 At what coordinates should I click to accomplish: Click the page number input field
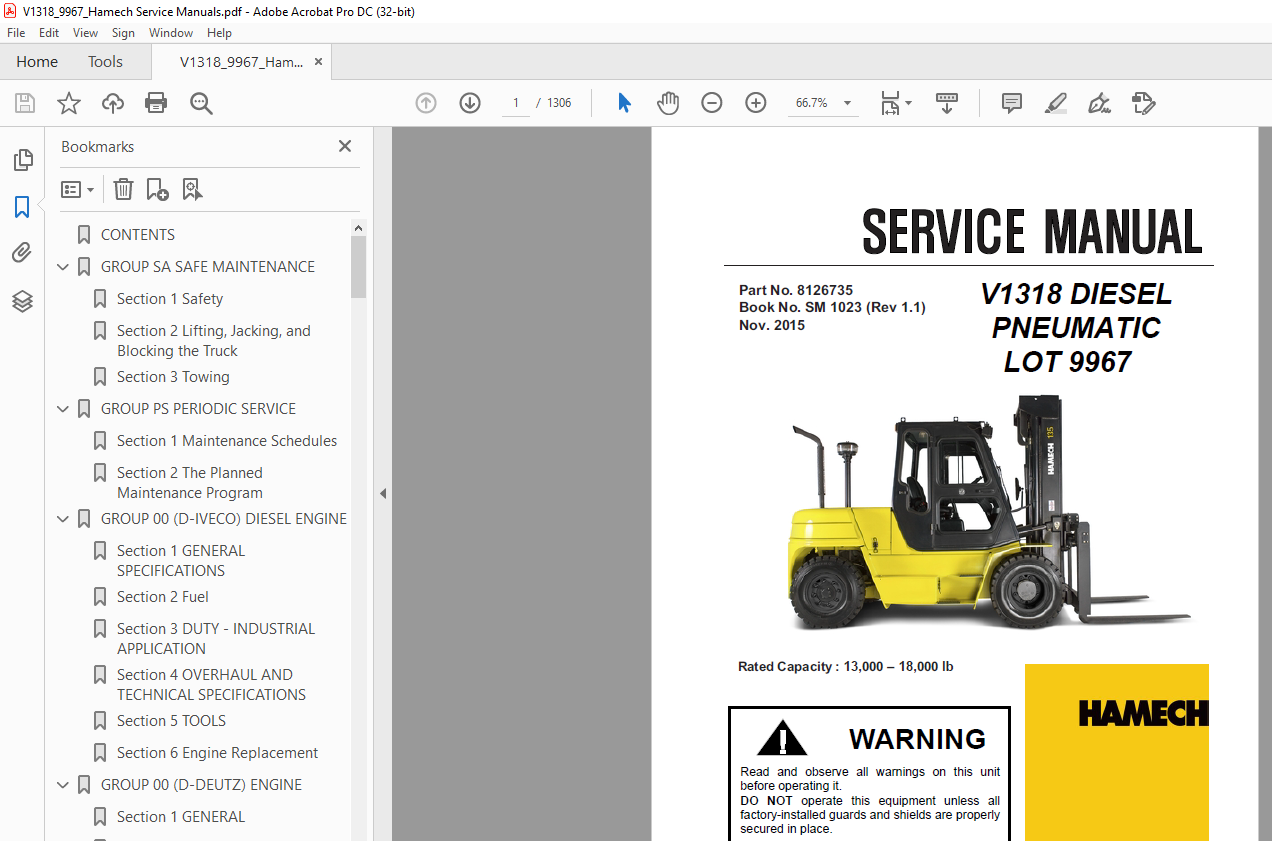click(516, 103)
